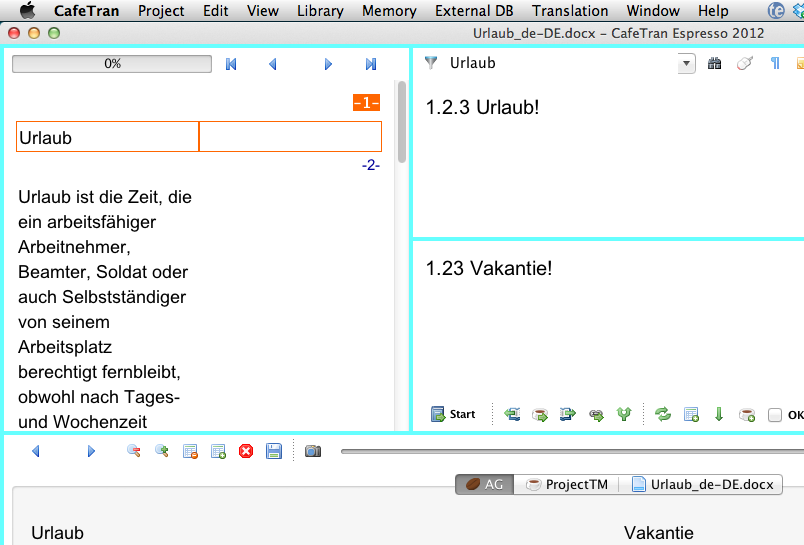The width and height of the screenshot is (804, 545).
Task: Click the green circular refresh arrows icon
Action: click(662, 415)
